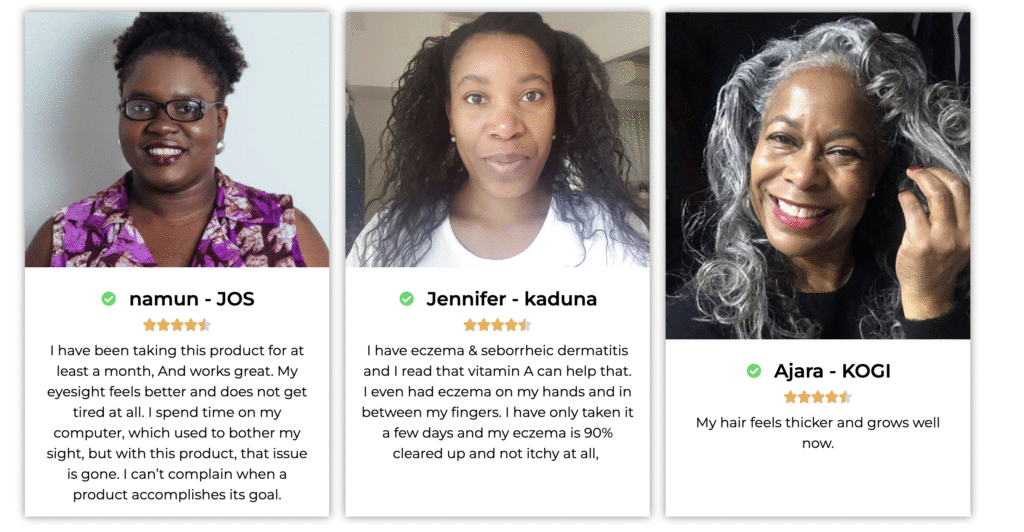The height and width of the screenshot is (532, 1024).
Task: Click Jennifer's eczema review text
Action: click(x=498, y=401)
